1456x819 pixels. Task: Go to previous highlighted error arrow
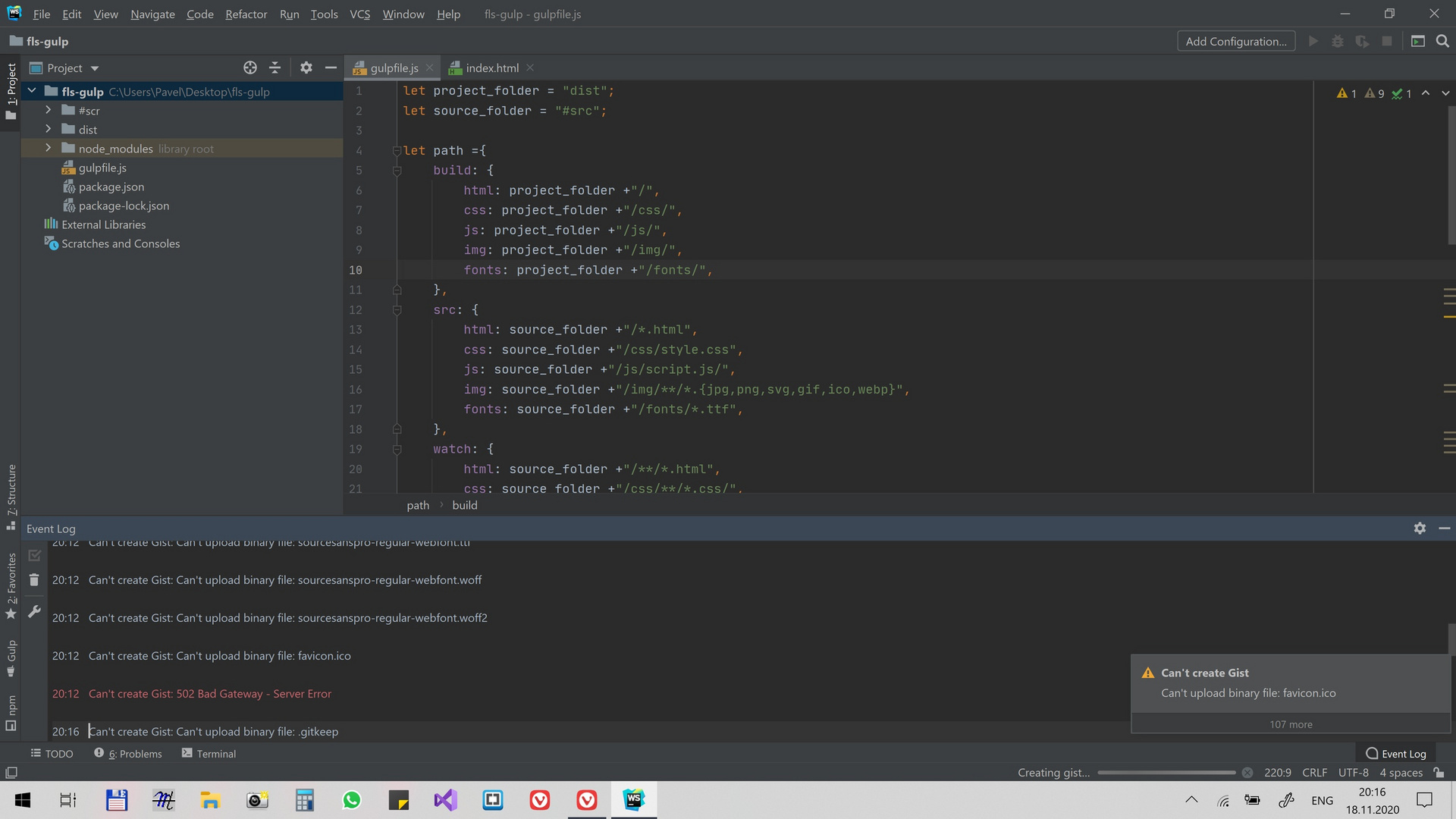[1426, 93]
